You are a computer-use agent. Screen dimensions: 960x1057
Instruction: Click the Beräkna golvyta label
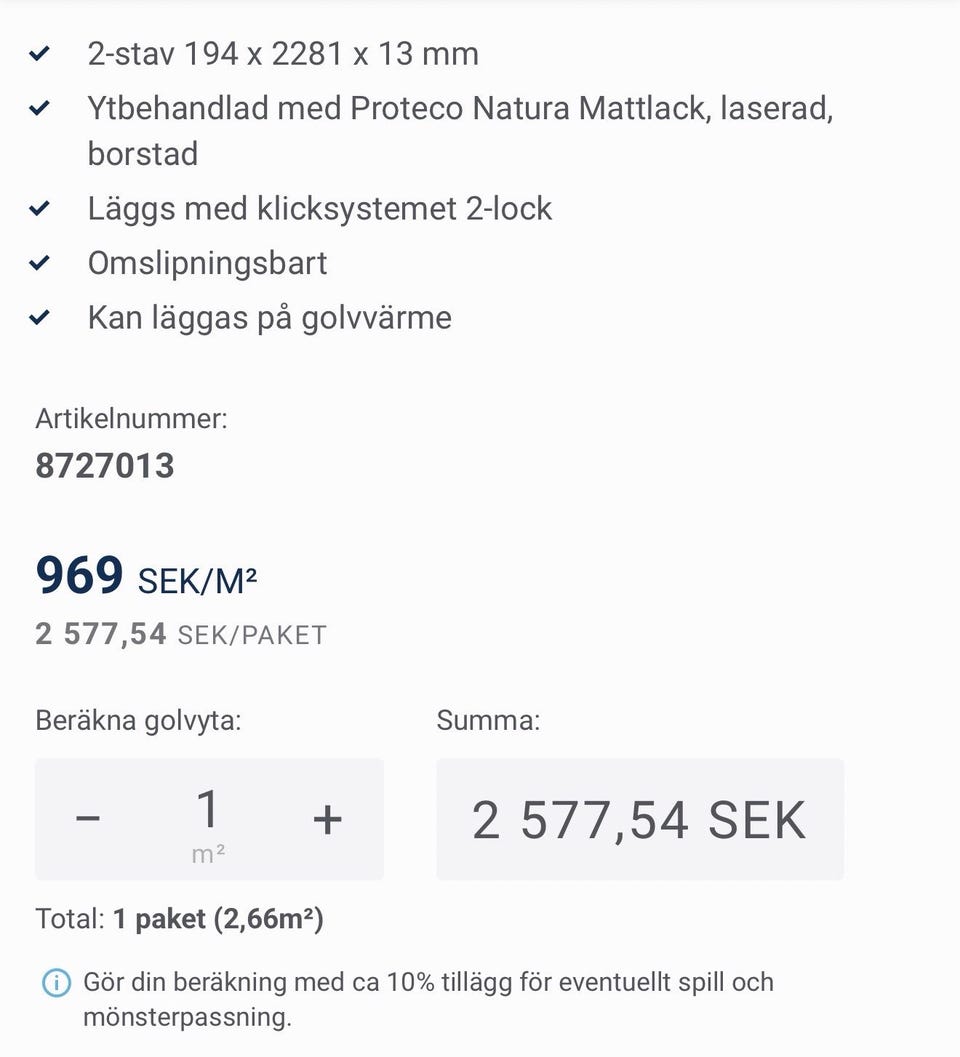tap(138, 721)
